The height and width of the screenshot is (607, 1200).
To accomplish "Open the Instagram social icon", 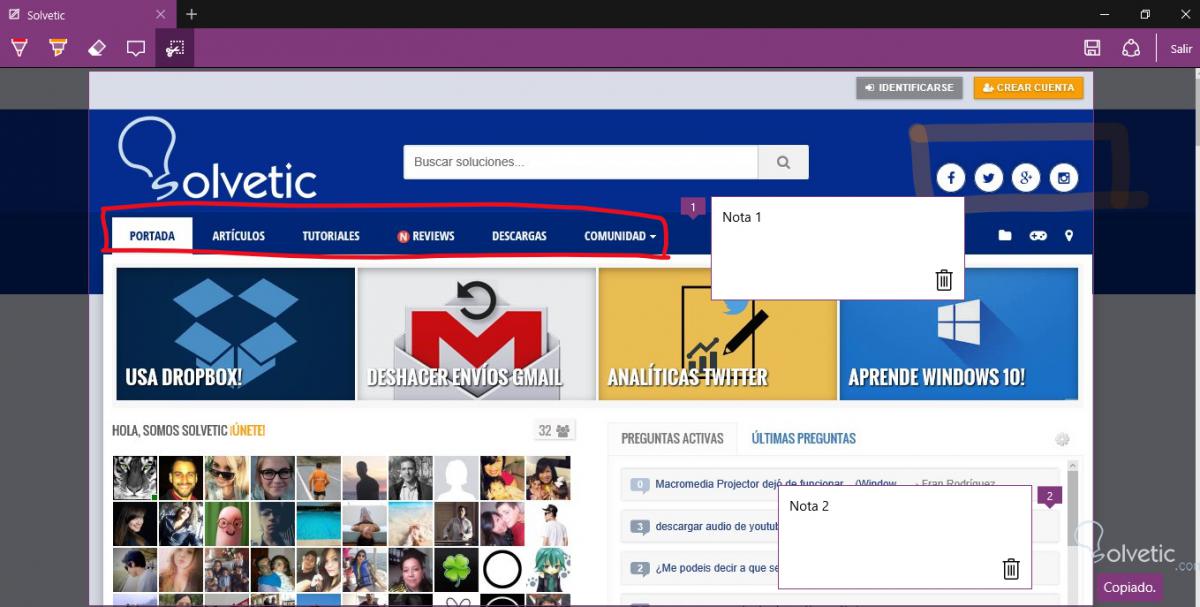I will click(1065, 178).
